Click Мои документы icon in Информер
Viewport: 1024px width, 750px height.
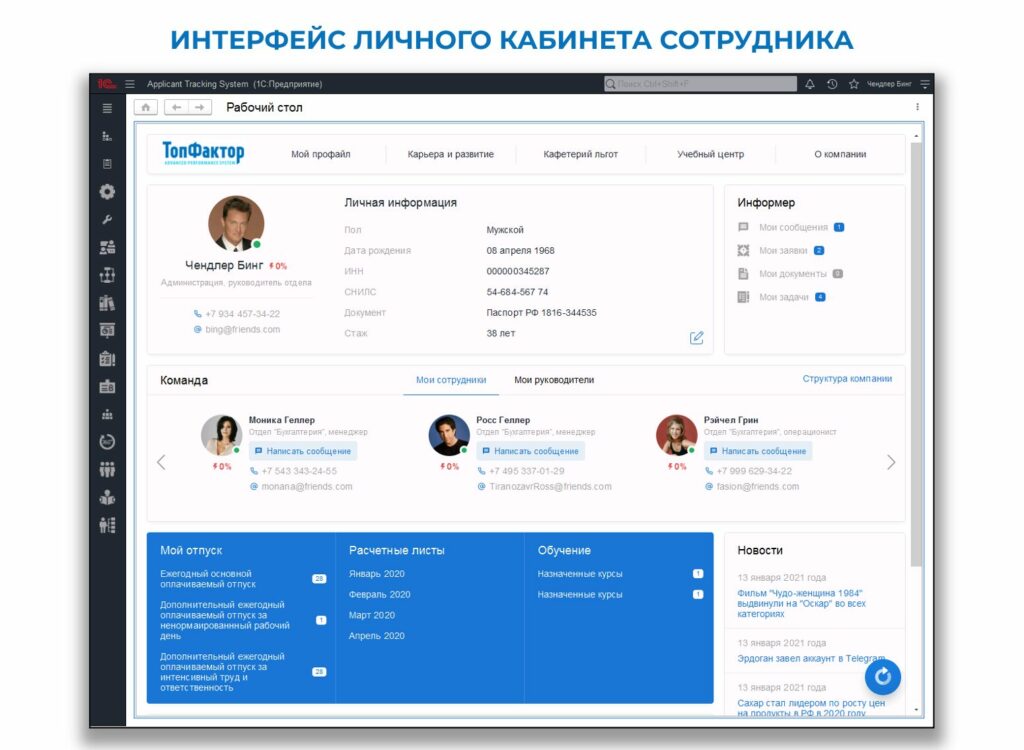coord(743,274)
